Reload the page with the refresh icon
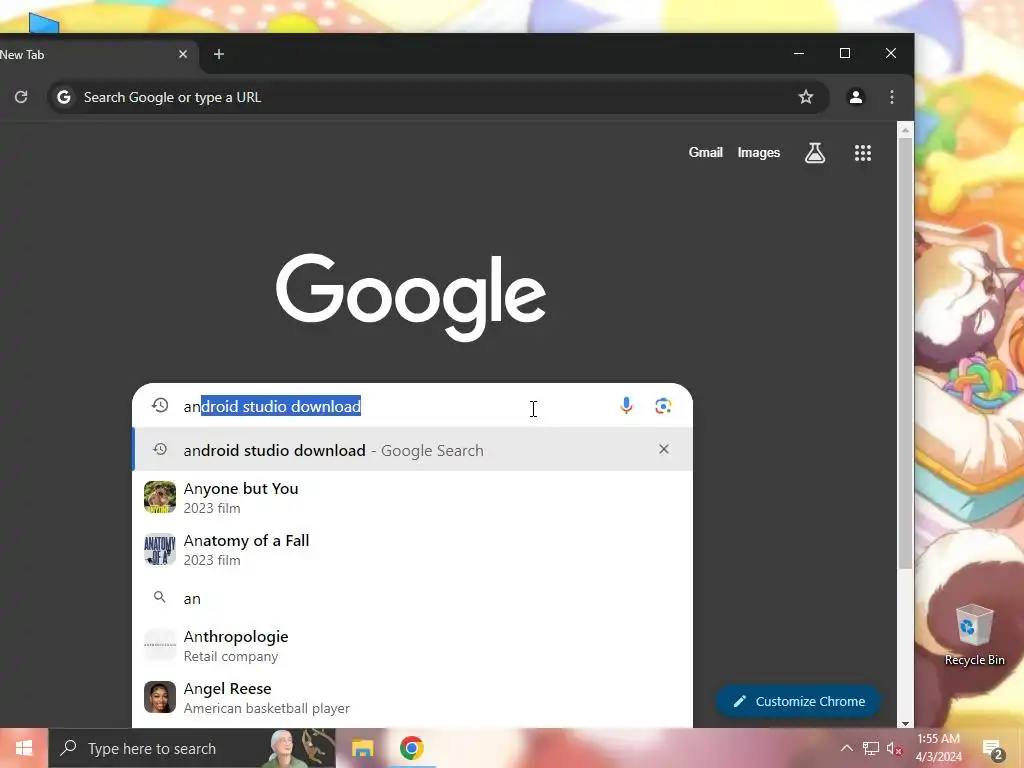Viewport: 1024px width, 768px height. (x=21, y=97)
